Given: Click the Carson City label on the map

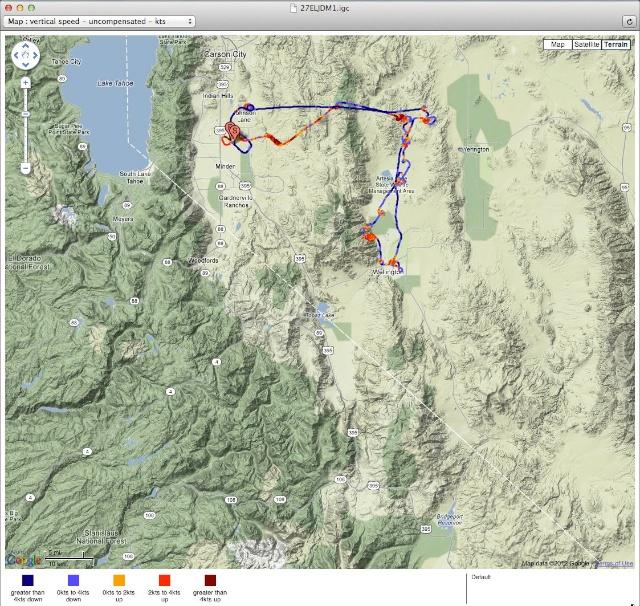Looking at the screenshot, I should click(225, 55).
